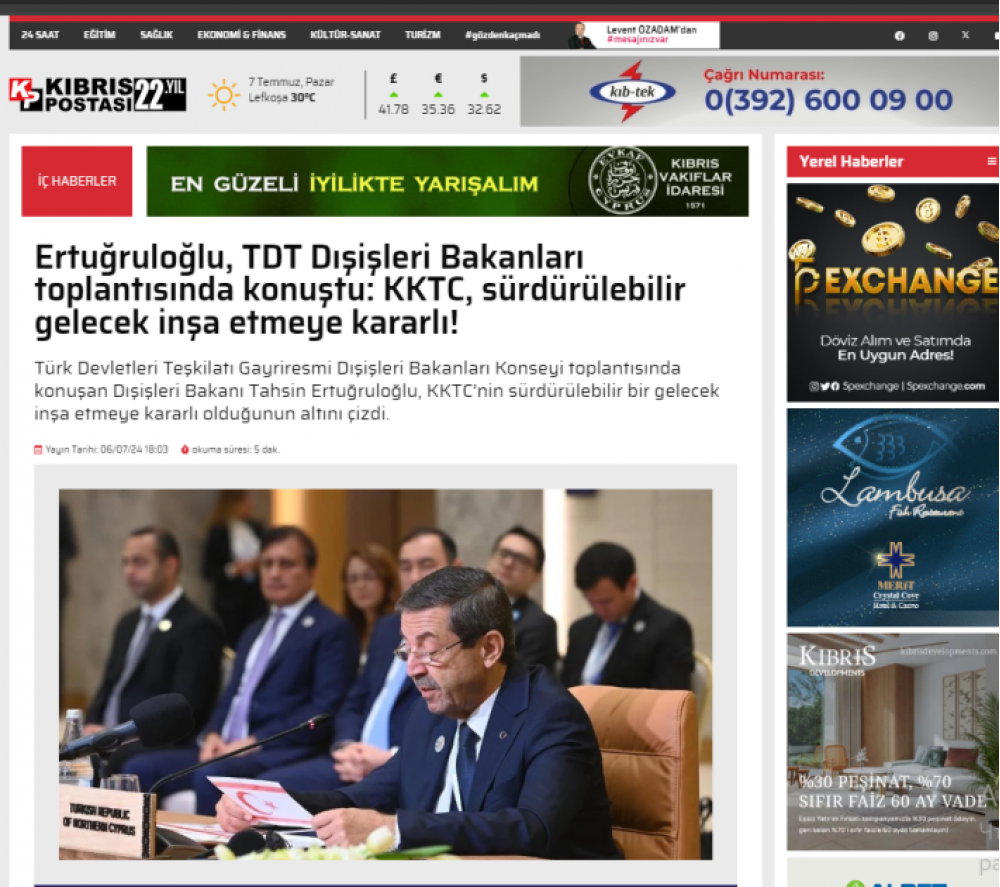This screenshot has height=887, width=1000.
Task: Expand the Yerel Haberler hamburger menu
Action: click(992, 161)
